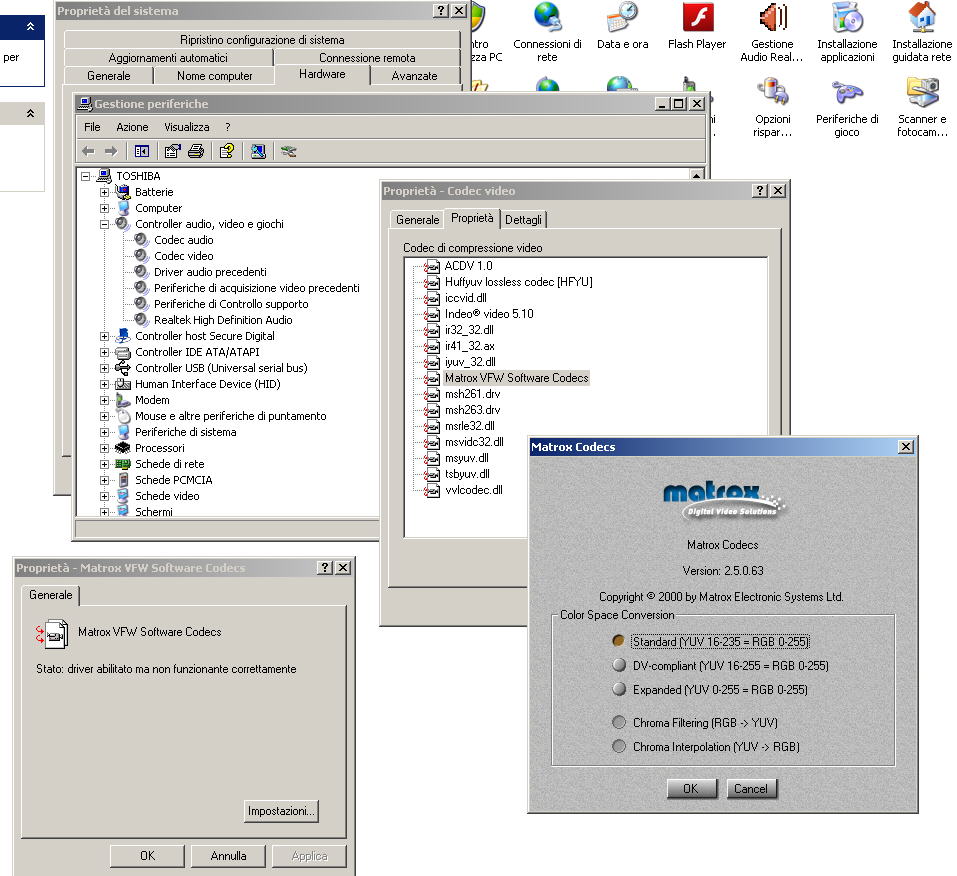The height and width of the screenshot is (876, 957).
Task: Collapse Controller audio, video e giochi node
Action: point(104,224)
